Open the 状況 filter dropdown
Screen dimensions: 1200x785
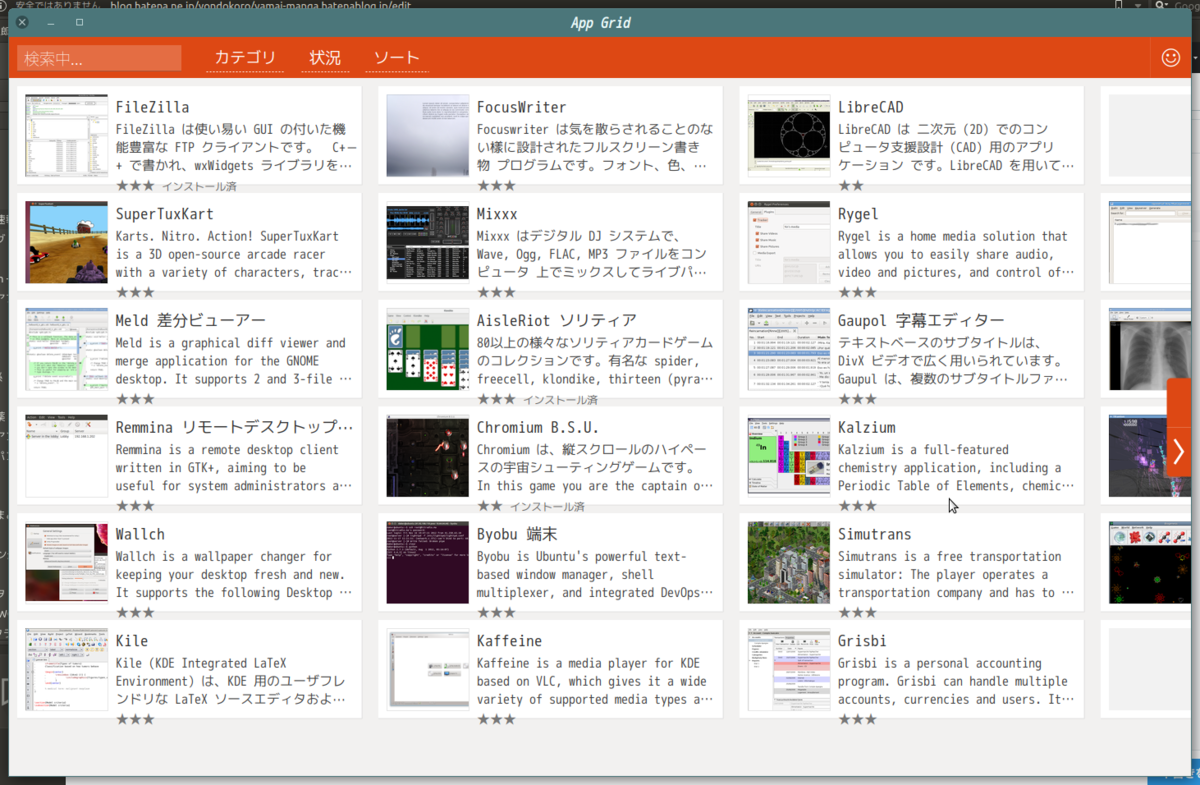[x=325, y=58]
